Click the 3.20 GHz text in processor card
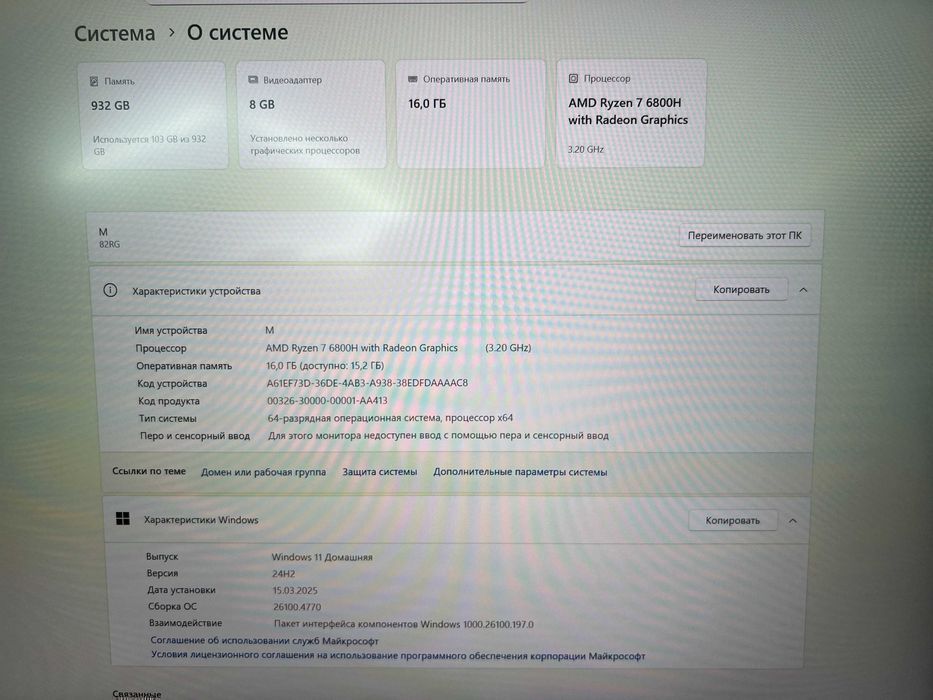933x700 pixels. click(586, 149)
